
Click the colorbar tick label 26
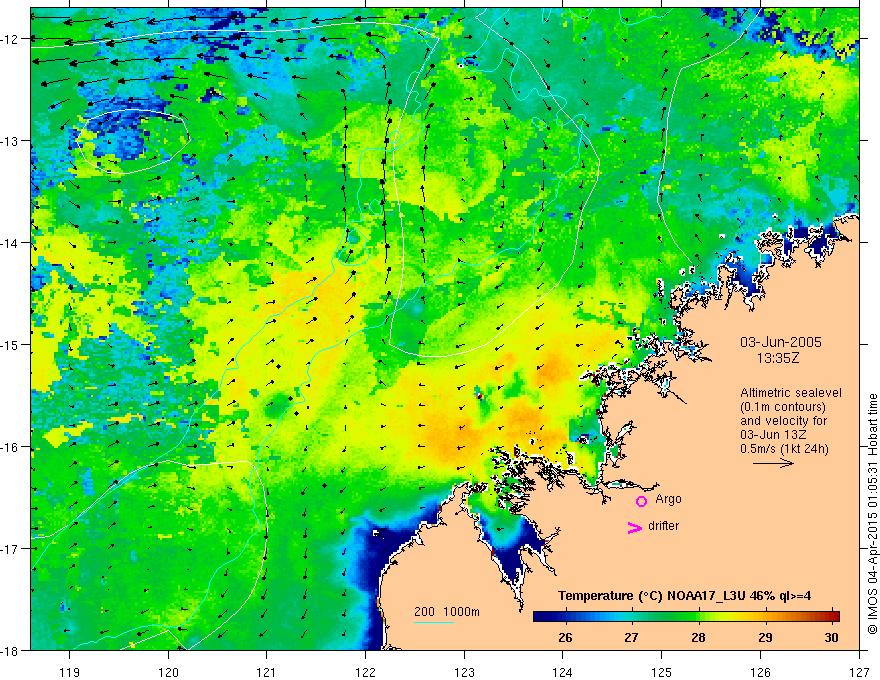point(565,638)
